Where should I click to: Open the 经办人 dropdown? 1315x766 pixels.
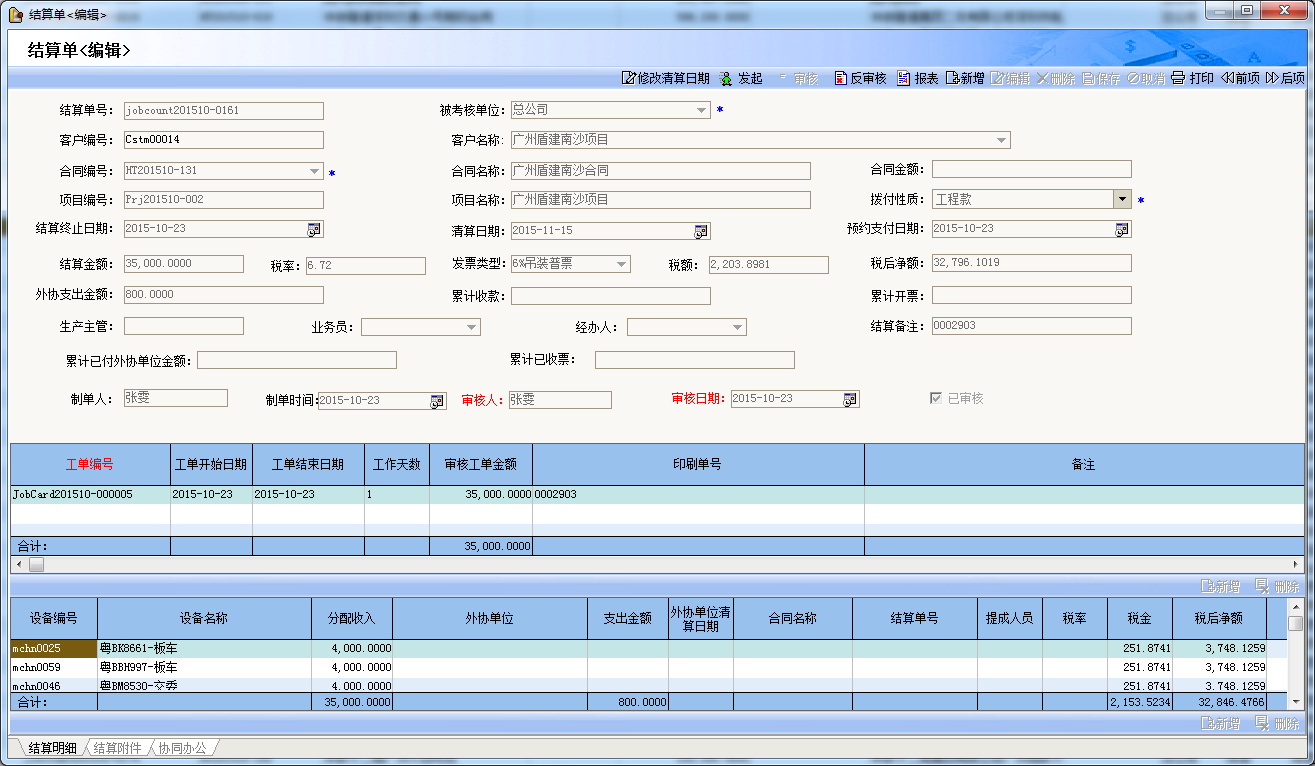[x=737, y=327]
